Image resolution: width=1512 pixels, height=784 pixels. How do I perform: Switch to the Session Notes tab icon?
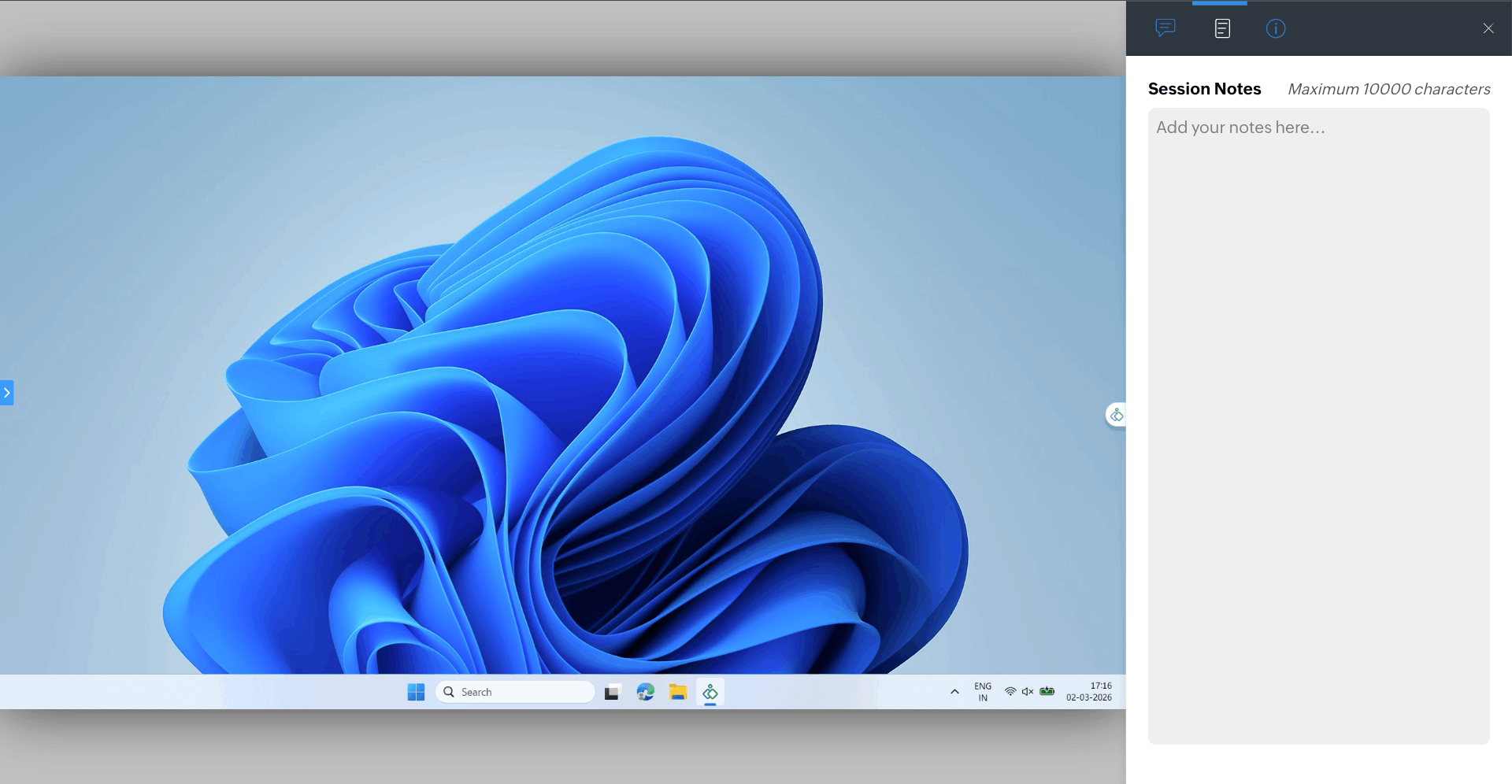1222,28
